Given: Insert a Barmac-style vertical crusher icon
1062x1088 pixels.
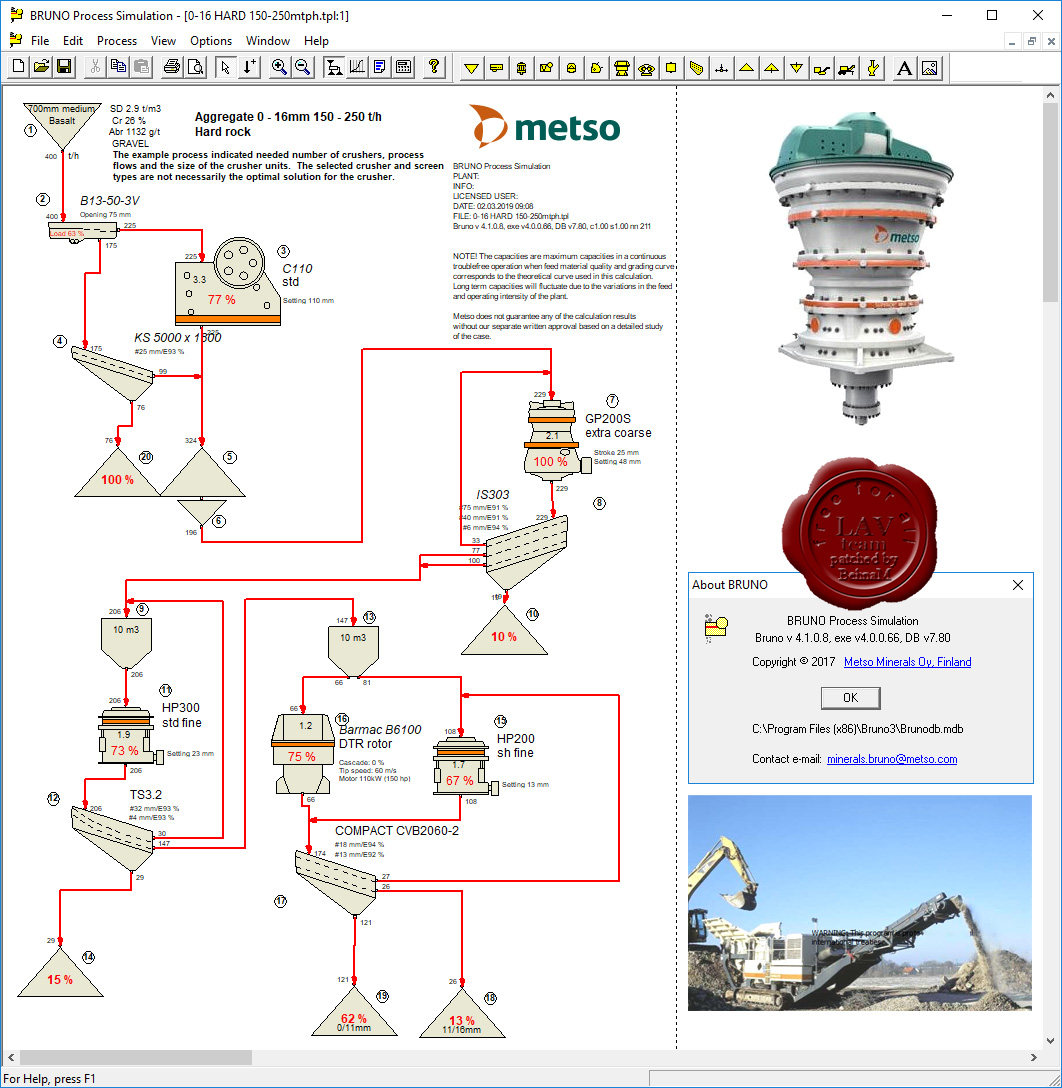Looking at the screenshot, I should pos(622,68).
